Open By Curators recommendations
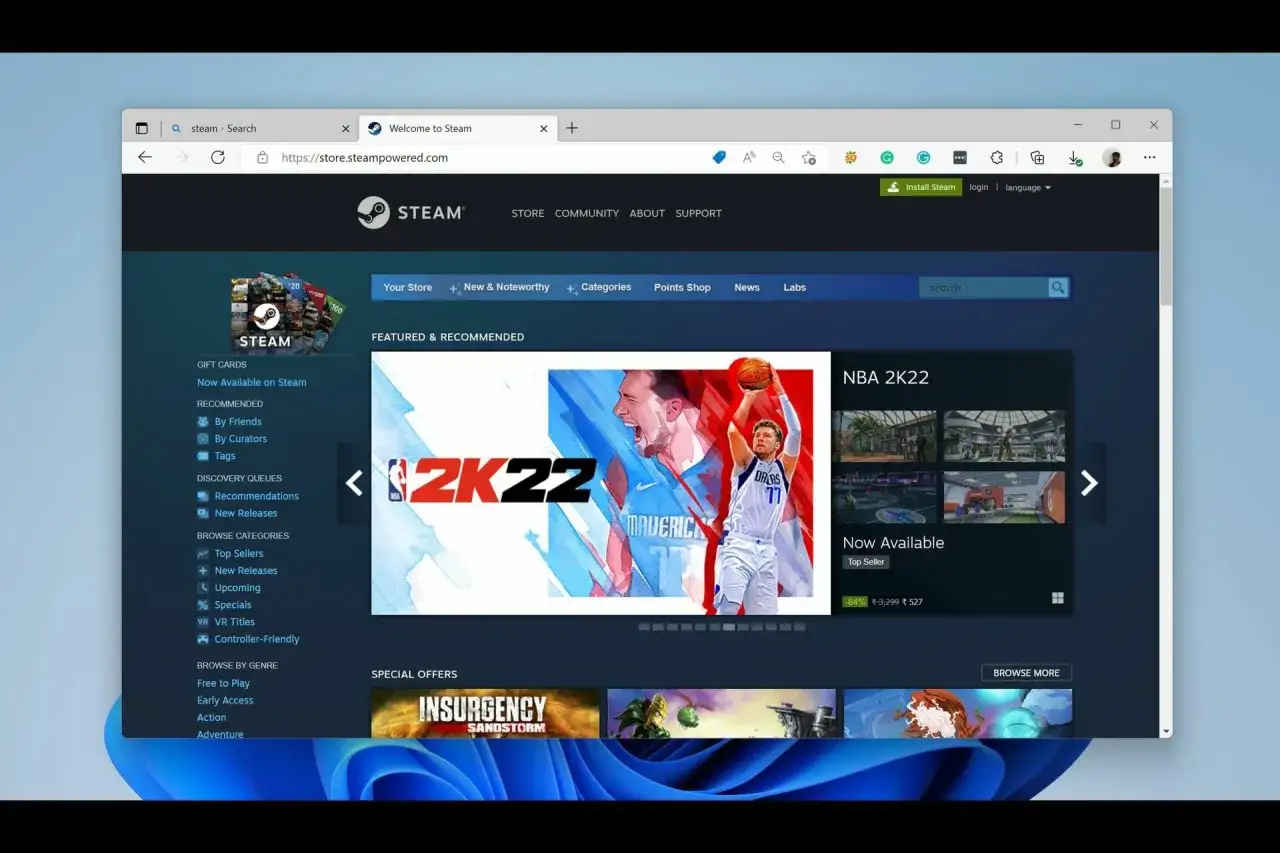This screenshot has height=853, width=1280. [240, 439]
